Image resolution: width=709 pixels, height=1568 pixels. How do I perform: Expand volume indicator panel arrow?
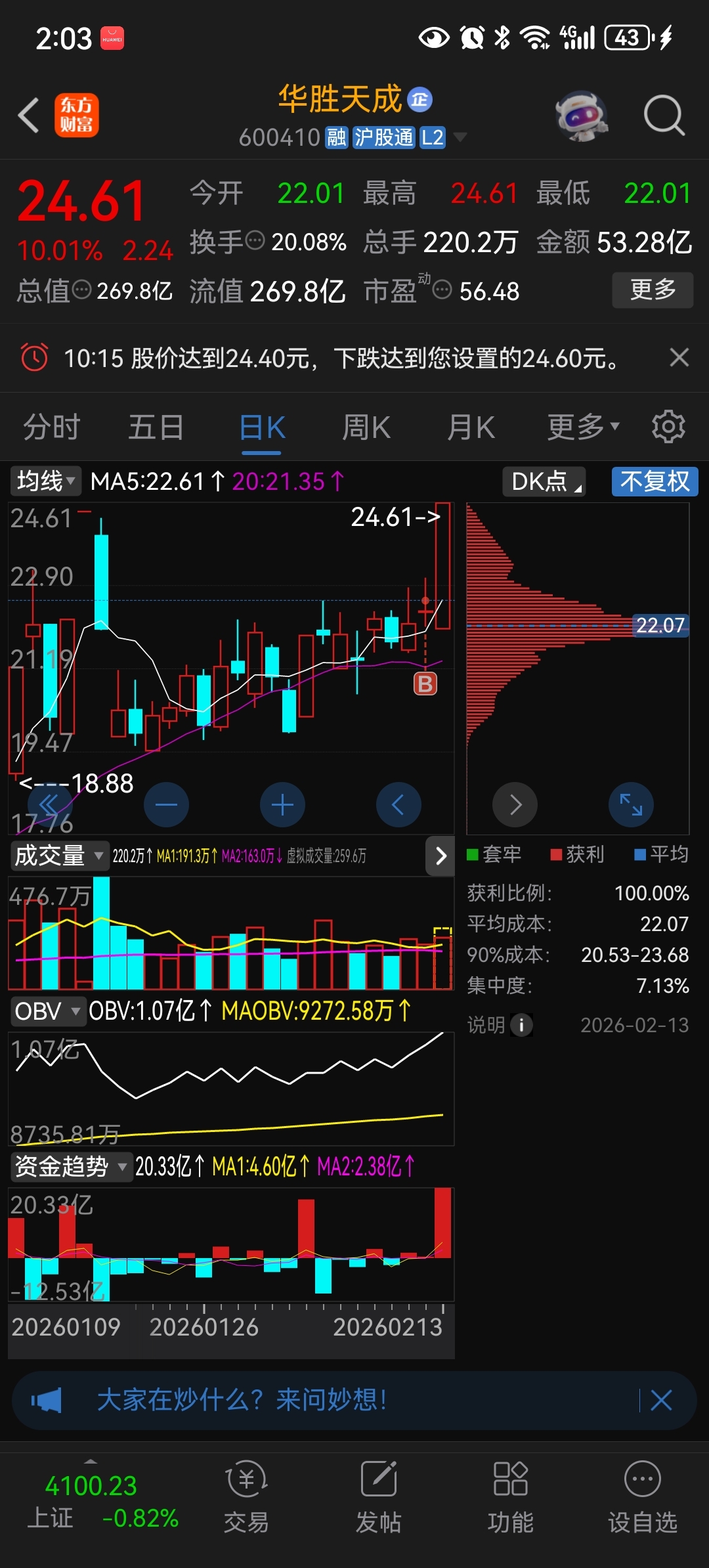pyautogui.click(x=440, y=856)
